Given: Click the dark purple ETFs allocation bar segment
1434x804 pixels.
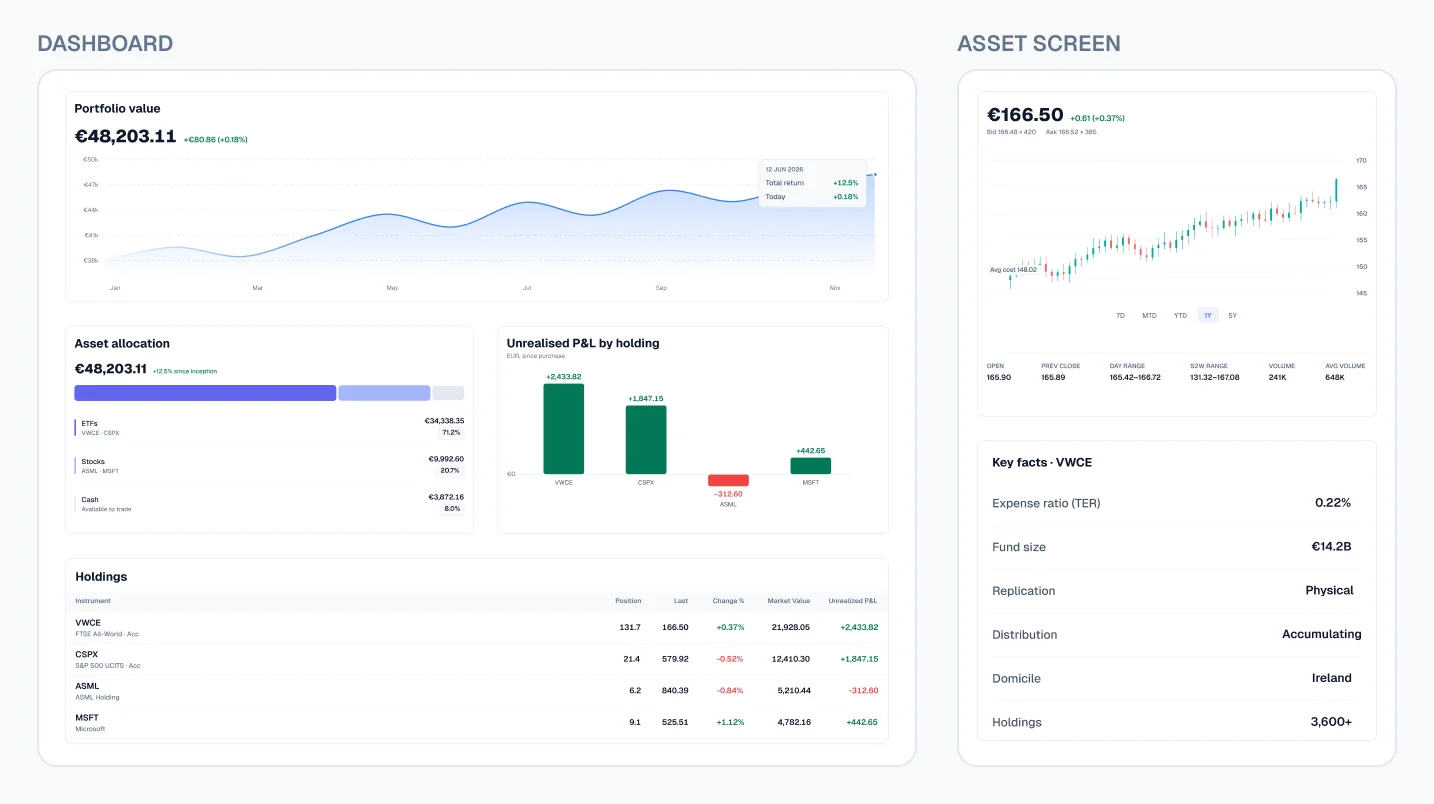Looking at the screenshot, I should coord(205,393).
